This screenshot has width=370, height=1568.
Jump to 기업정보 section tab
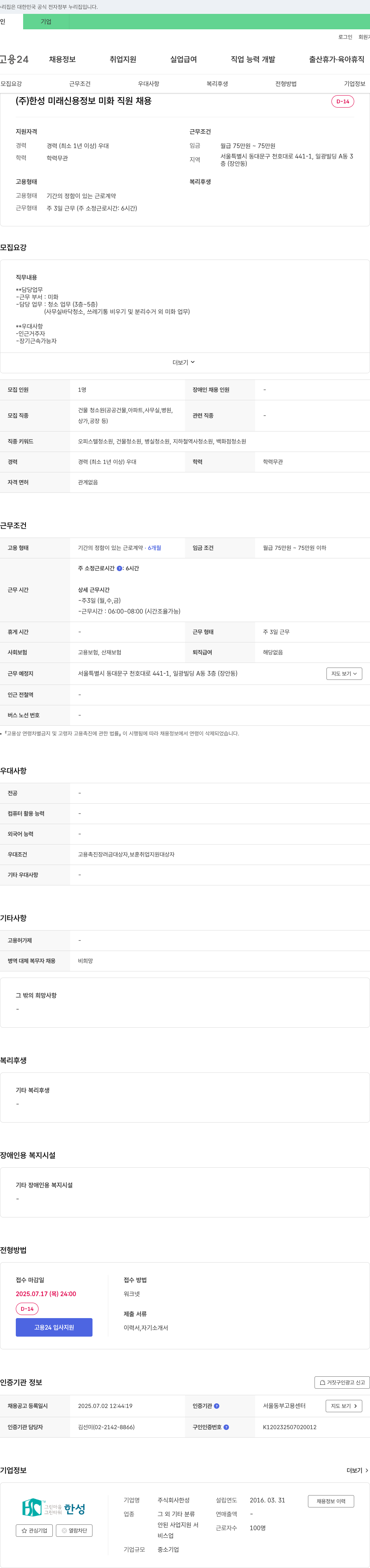(355, 83)
